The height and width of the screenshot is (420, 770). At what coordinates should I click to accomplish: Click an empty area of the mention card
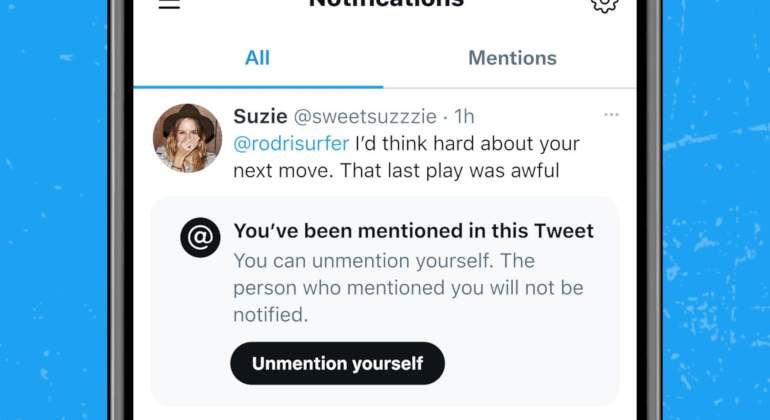click(530, 364)
